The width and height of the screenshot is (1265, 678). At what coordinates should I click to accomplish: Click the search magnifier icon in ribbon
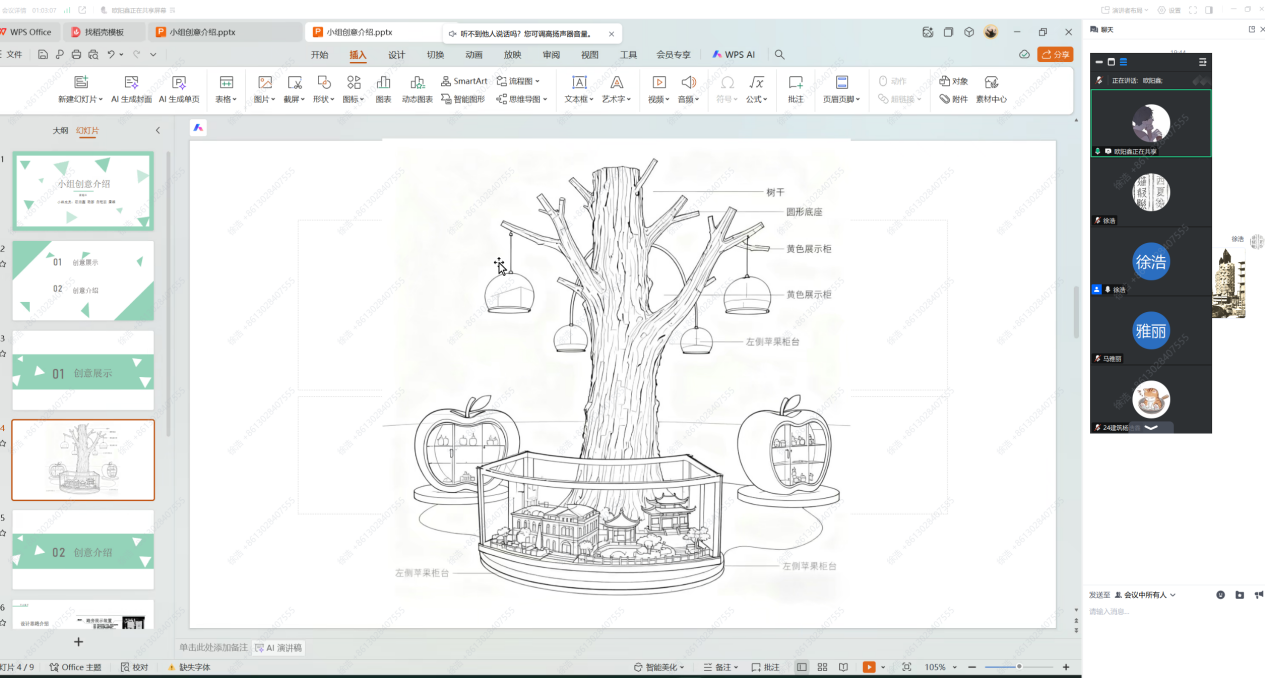[780, 55]
